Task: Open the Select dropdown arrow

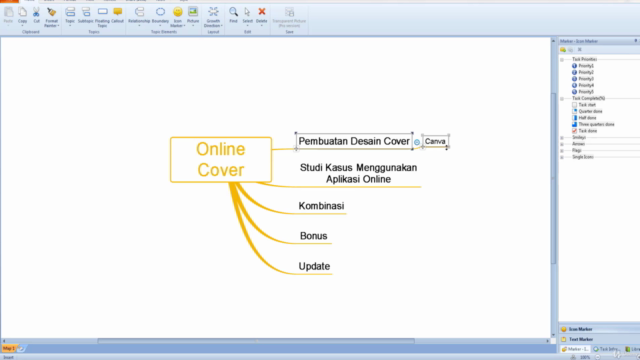Action: coord(247,26)
